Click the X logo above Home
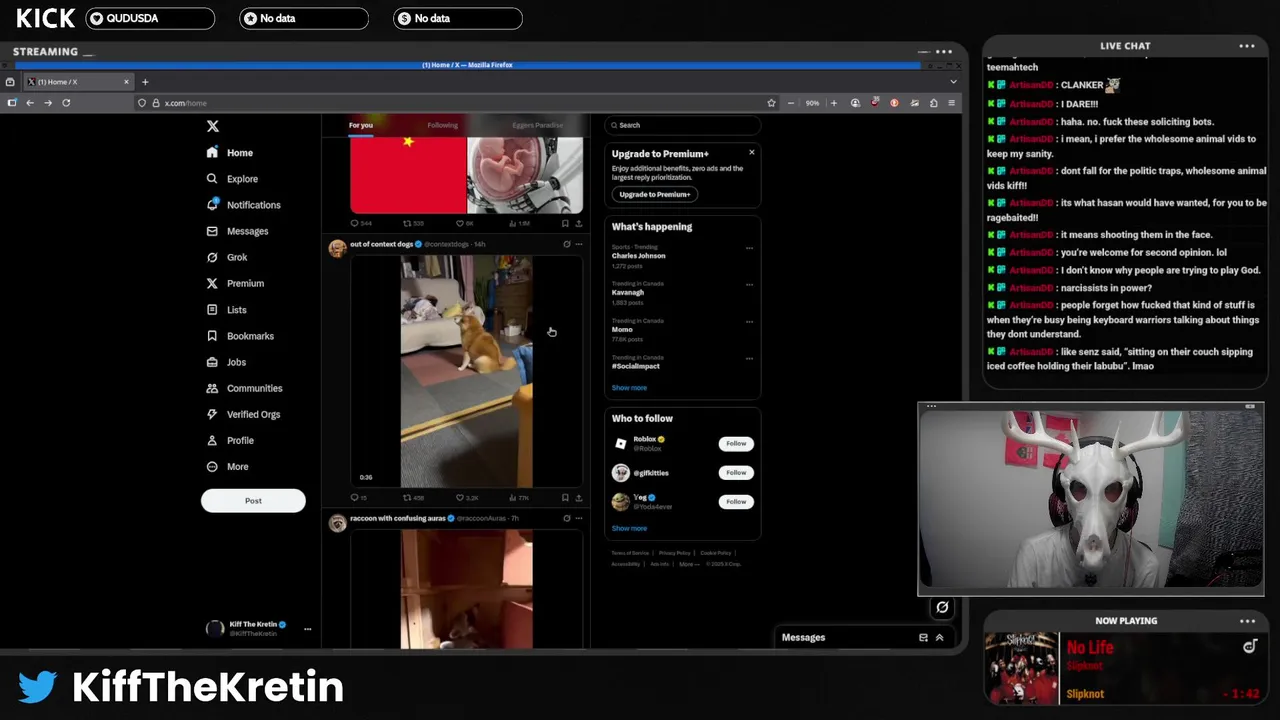This screenshot has height=720, width=1280. 212,126
